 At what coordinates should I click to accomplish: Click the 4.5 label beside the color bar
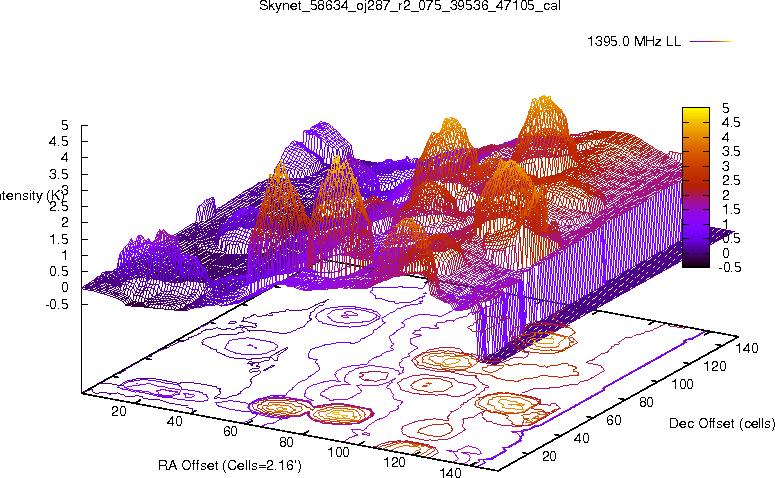pos(731,123)
